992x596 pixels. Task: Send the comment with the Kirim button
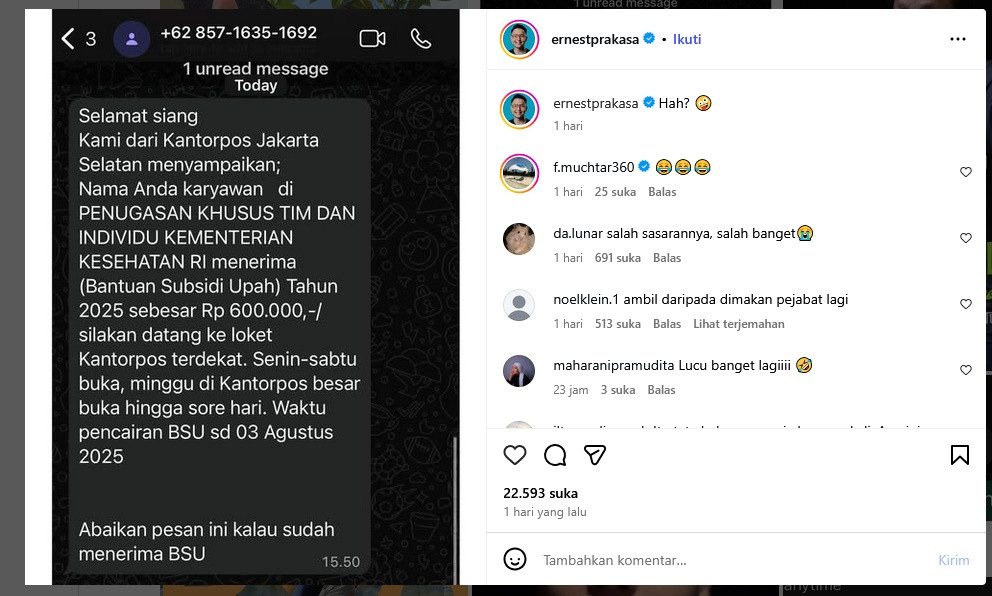tap(953, 560)
